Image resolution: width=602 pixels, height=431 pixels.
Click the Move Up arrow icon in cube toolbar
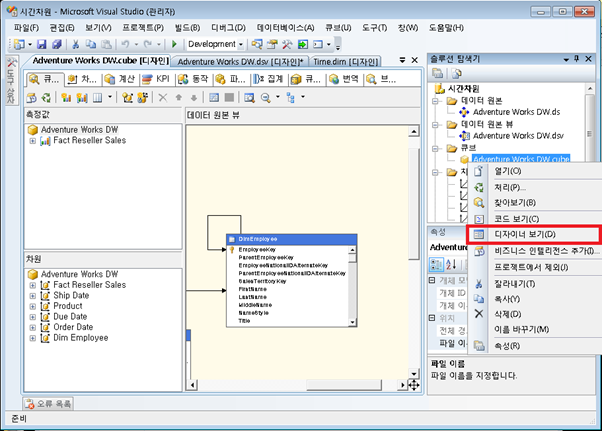[x=179, y=97]
